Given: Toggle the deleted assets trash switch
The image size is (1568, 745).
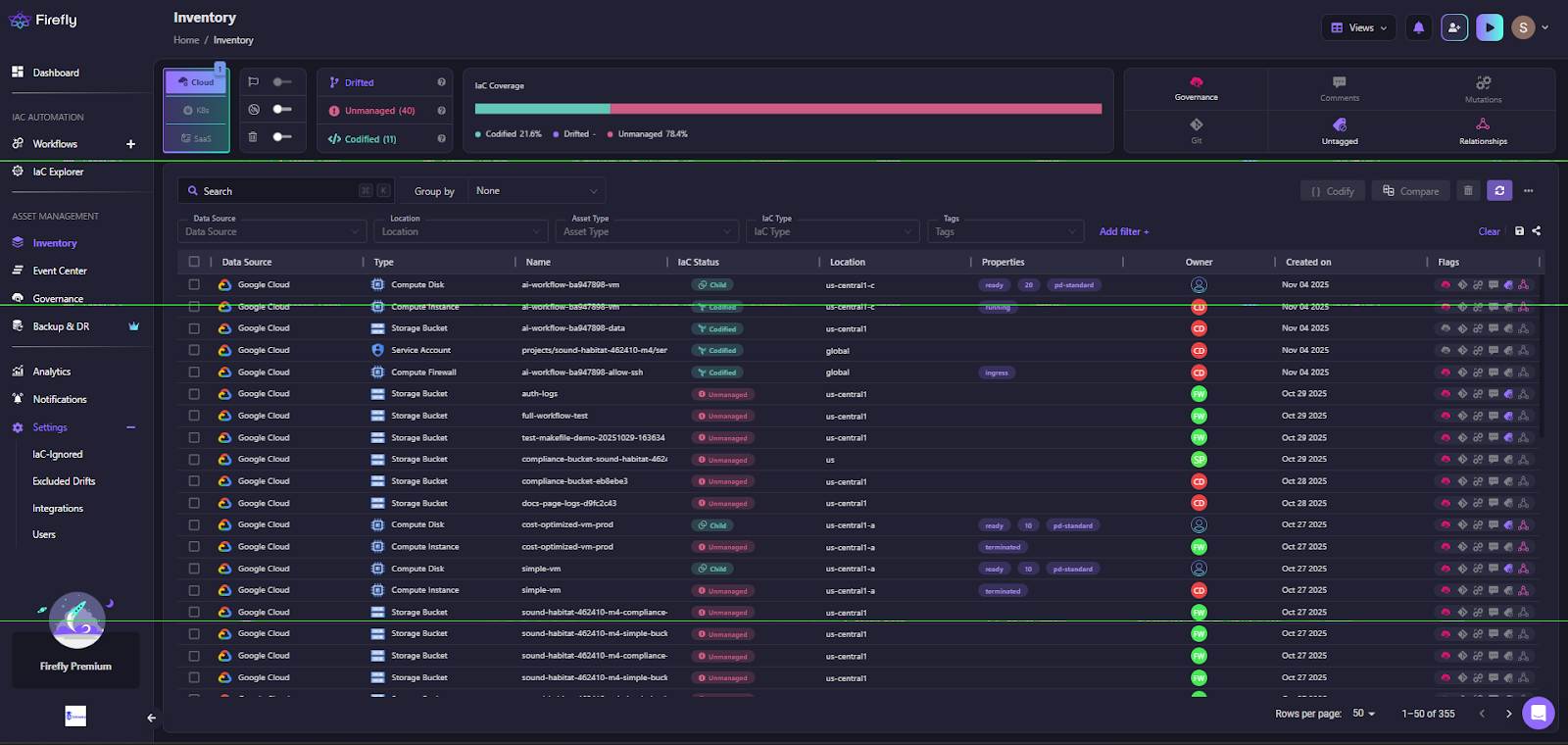Looking at the screenshot, I should coord(282,136).
